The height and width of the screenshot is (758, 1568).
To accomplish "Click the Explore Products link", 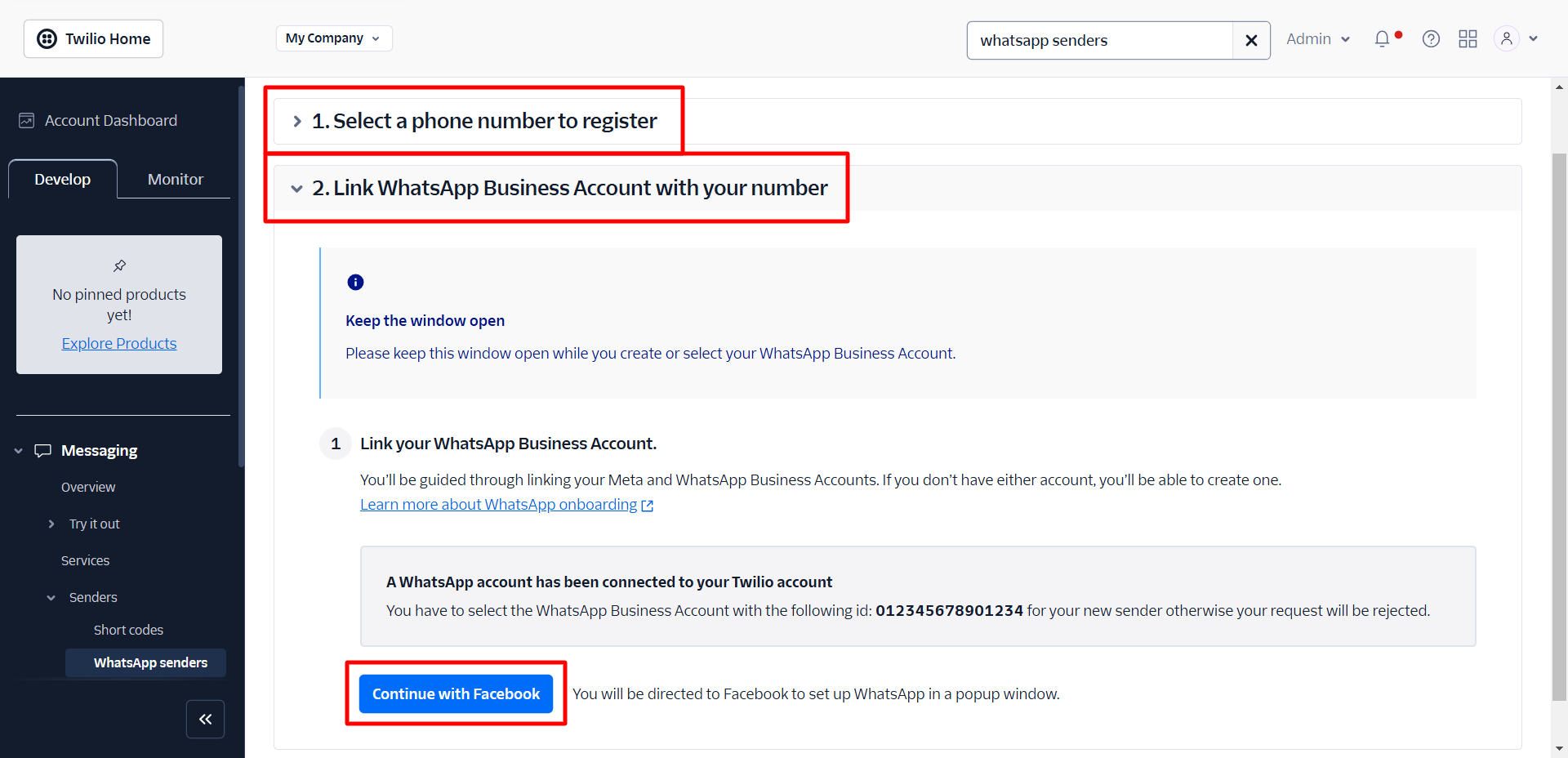I will (x=119, y=344).
